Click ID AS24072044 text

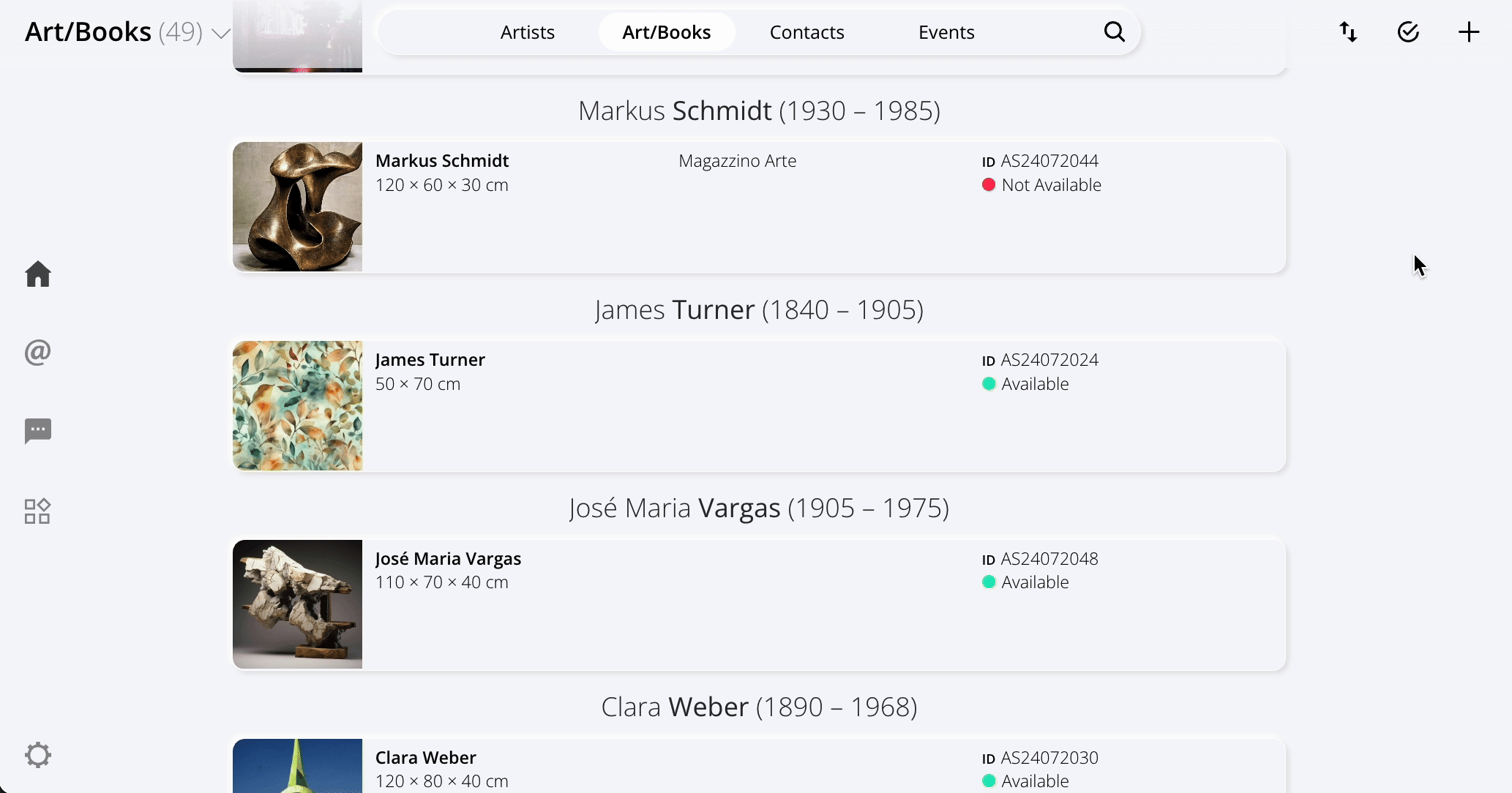pos(1040,161)
